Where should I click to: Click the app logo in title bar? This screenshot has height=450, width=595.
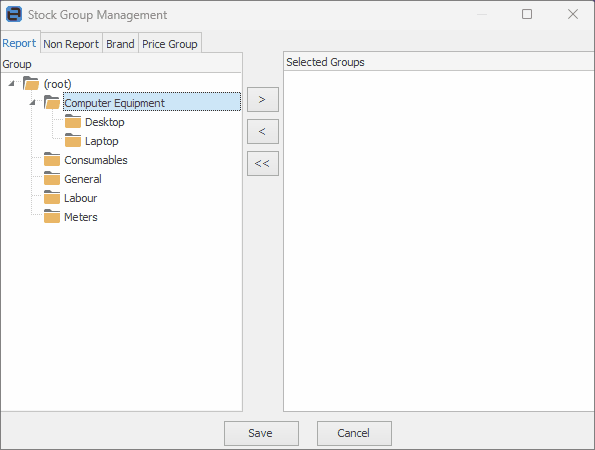[14, 14]
